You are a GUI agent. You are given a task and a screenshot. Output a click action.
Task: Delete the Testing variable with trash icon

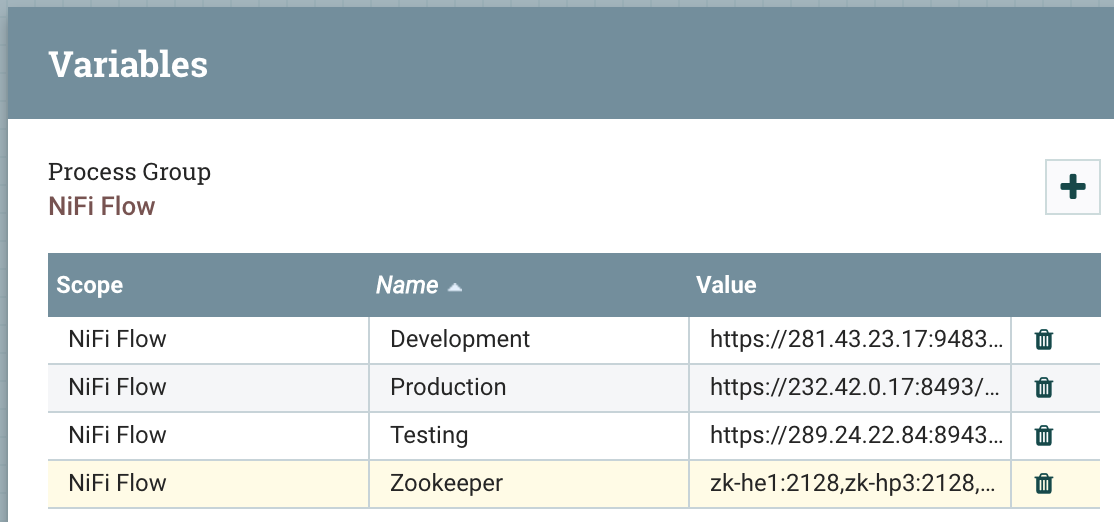[1043, 435]
